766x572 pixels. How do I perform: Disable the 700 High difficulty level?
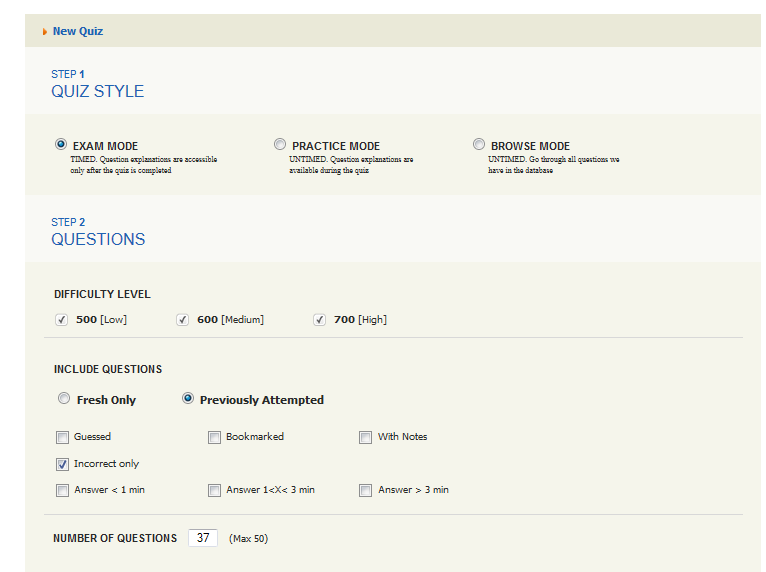pyautogui.click(x=320, y=320)
